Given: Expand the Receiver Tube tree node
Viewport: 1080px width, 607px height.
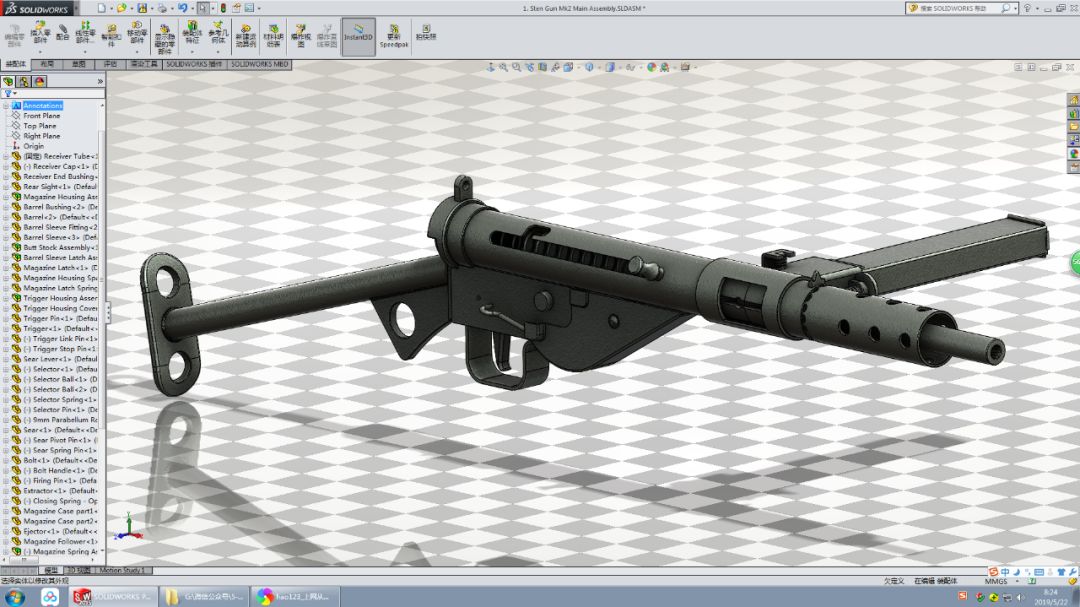Looking at the screenshot, I should 6,155.
